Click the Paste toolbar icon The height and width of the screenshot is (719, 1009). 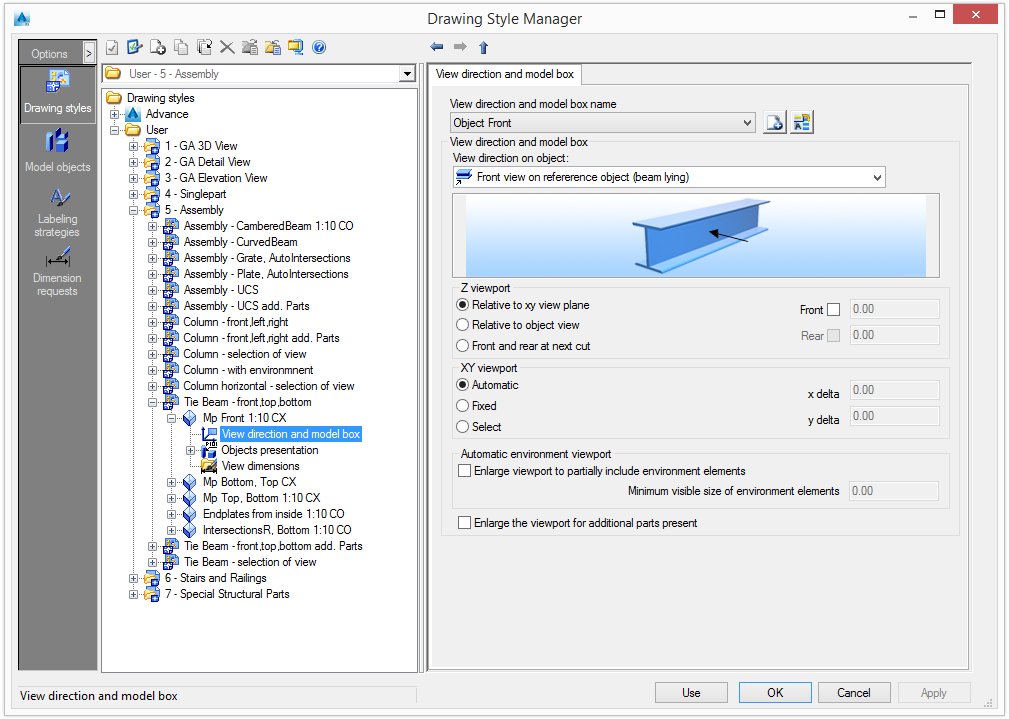[x=205, y=47]
